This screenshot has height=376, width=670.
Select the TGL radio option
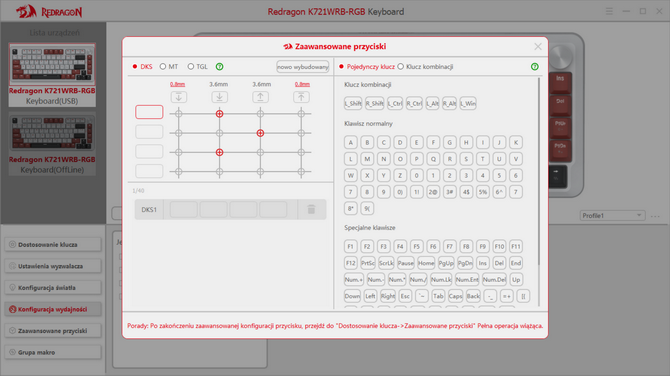(x=197, y=67)
